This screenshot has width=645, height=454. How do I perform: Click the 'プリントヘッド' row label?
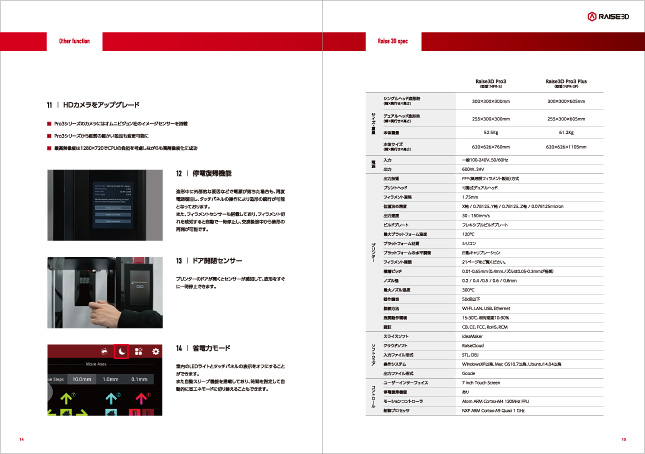coord(395,188)
